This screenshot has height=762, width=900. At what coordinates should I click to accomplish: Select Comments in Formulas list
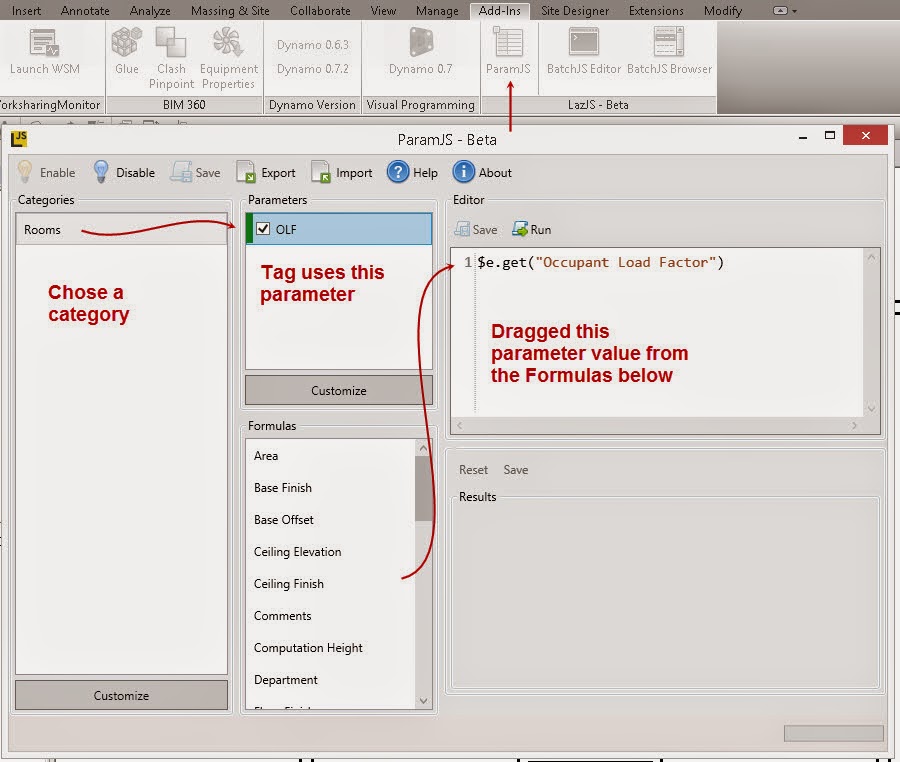(330, 616)
